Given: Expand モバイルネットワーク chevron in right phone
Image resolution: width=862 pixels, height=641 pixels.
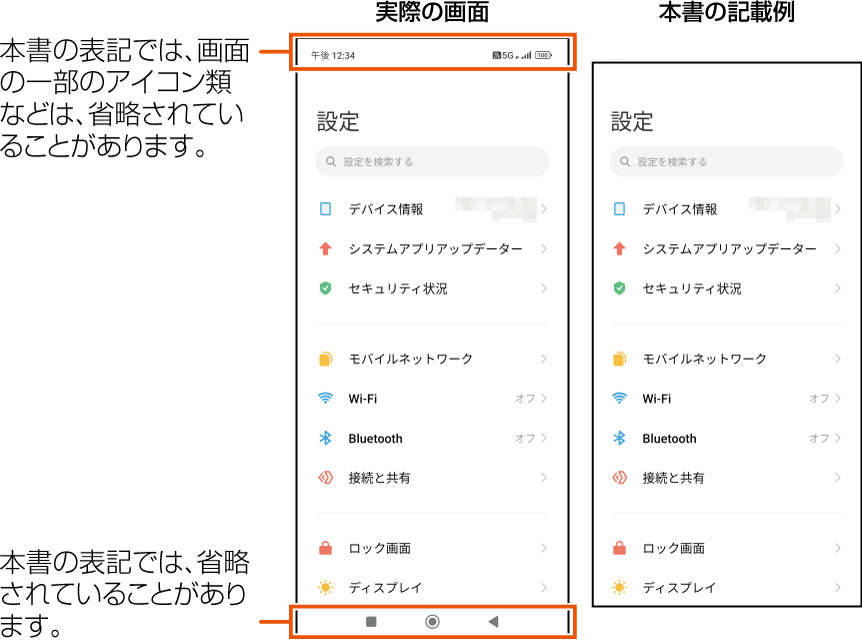Looking at the screenshot, I should (x=838, y=359).
